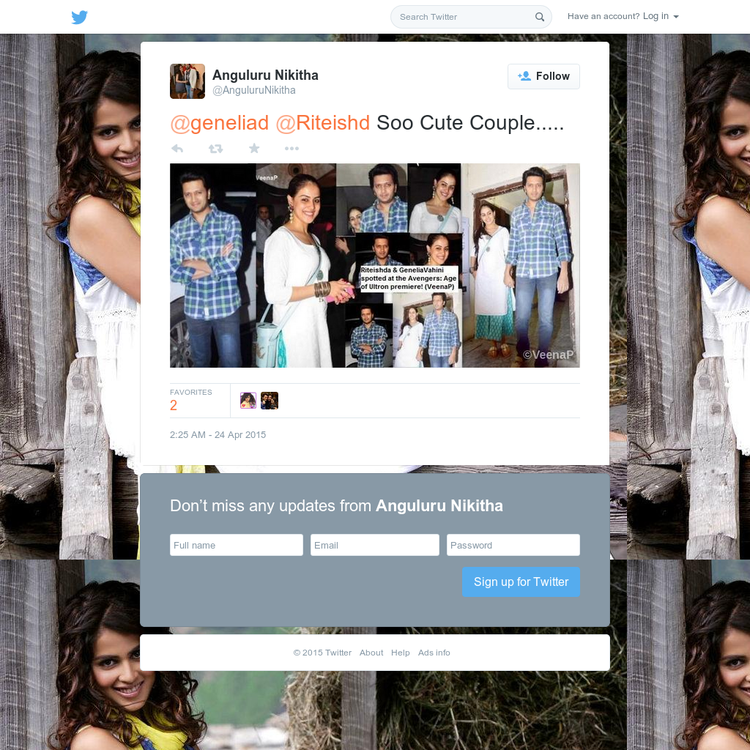
Task: Favorite the tweet using star icon
Action: point(254,148)
